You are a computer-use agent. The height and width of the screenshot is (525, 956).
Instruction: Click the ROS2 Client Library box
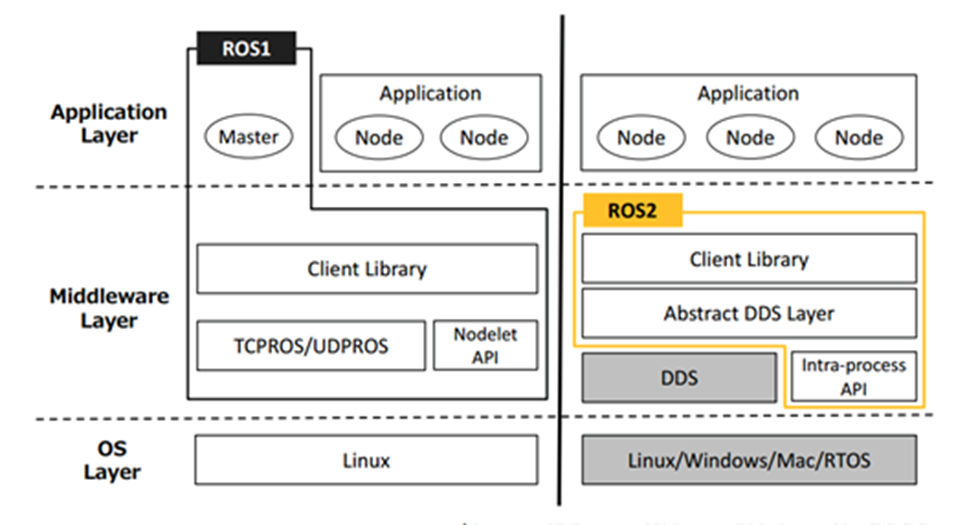pos(749,259)
